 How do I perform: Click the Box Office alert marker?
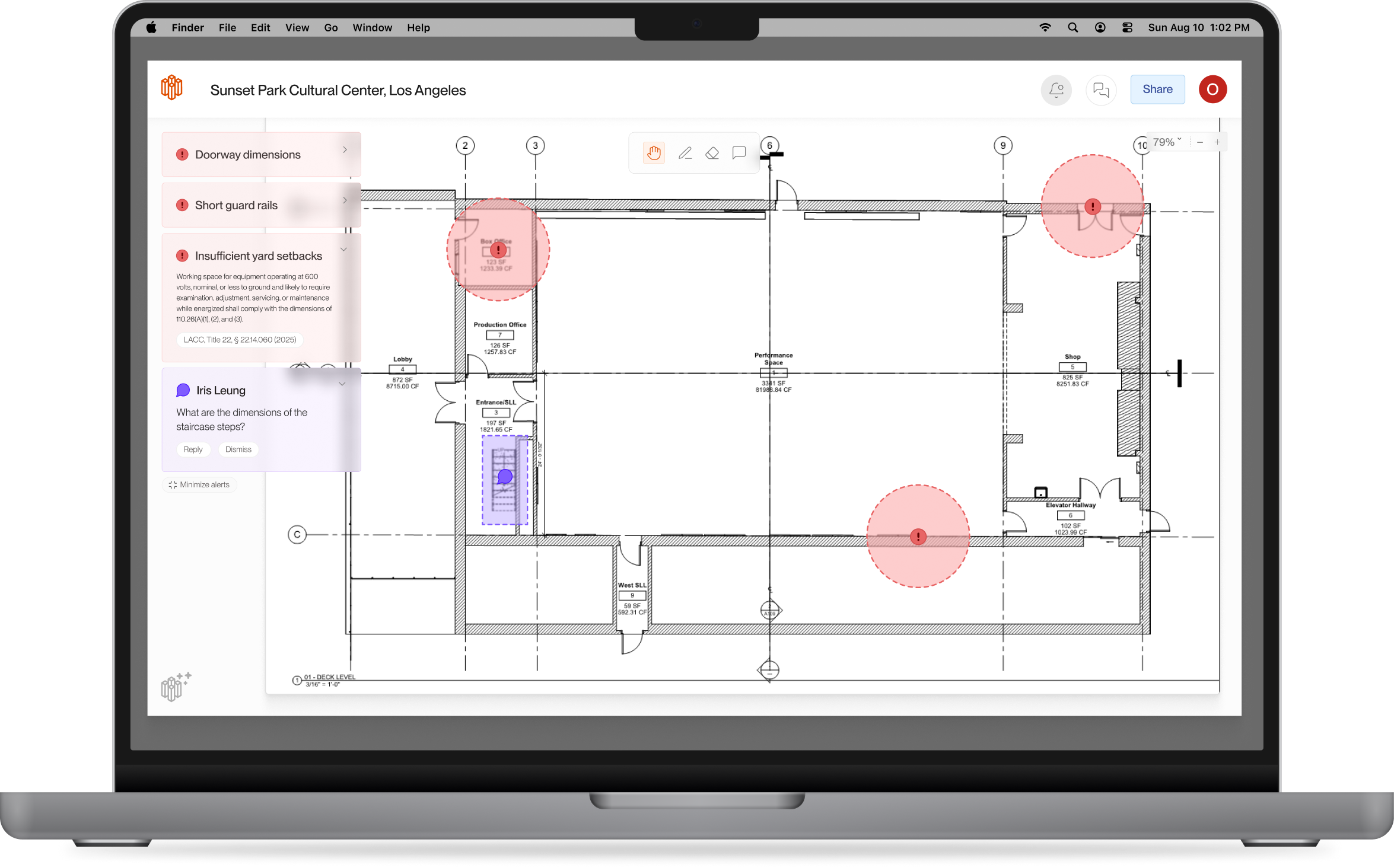pos(498,250)
